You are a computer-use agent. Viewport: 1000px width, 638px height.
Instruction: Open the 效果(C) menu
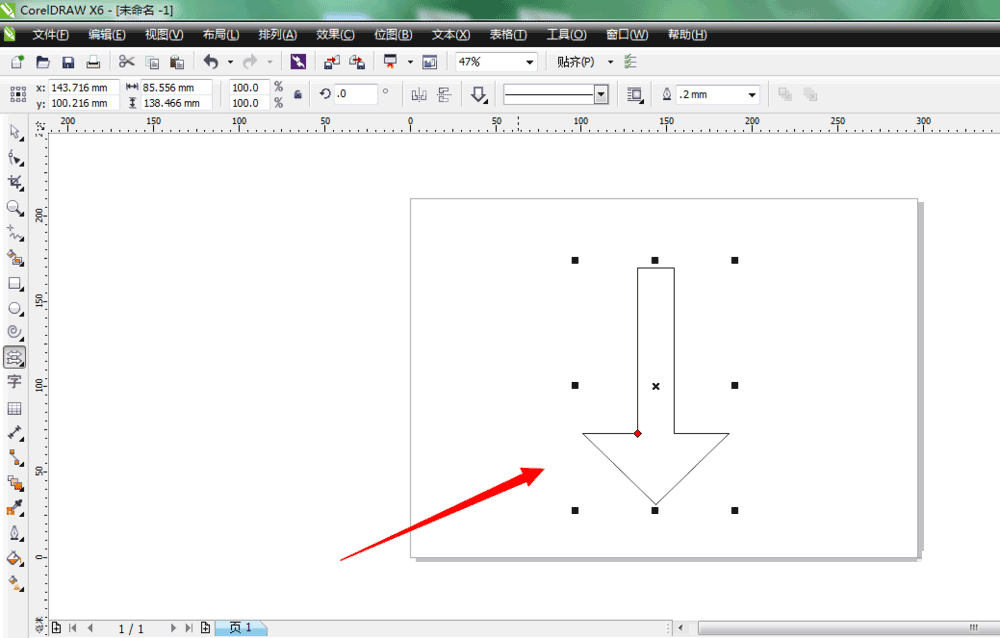click(335, 34)
